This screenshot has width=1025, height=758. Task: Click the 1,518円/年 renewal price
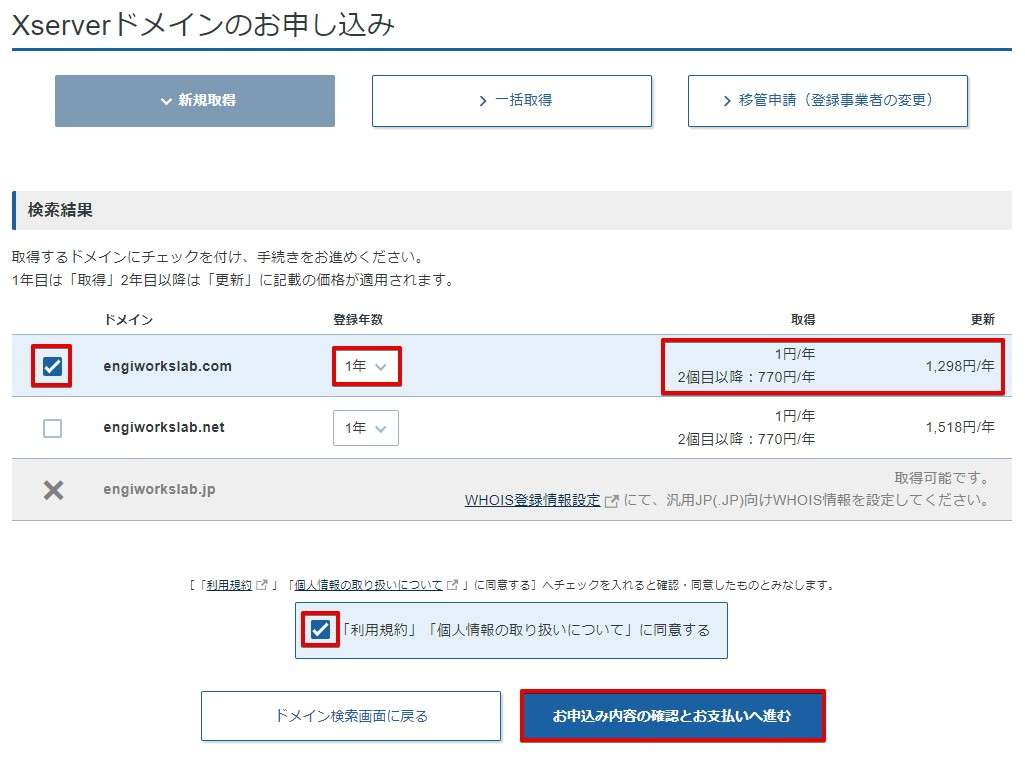coord(960,427)
